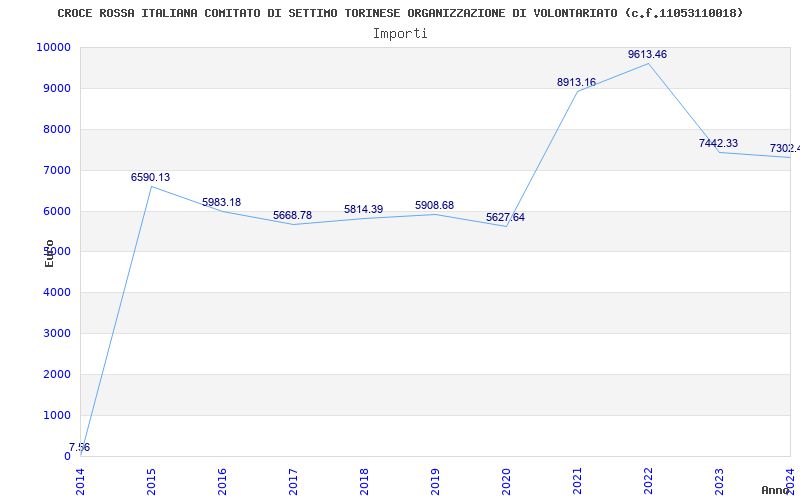Select the 5627.64 data label
The height and width of the screenshot is (500, 800).
(505, 218)
